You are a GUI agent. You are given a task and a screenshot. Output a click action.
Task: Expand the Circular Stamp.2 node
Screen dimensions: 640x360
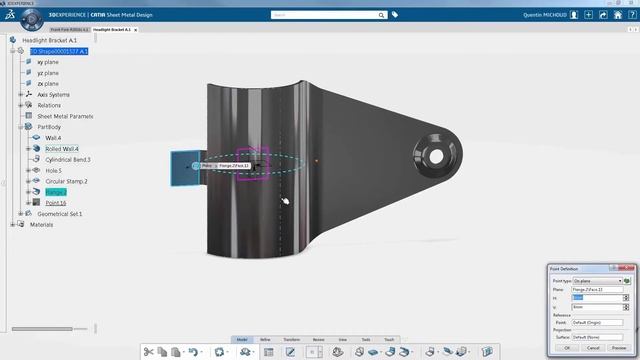28,181
